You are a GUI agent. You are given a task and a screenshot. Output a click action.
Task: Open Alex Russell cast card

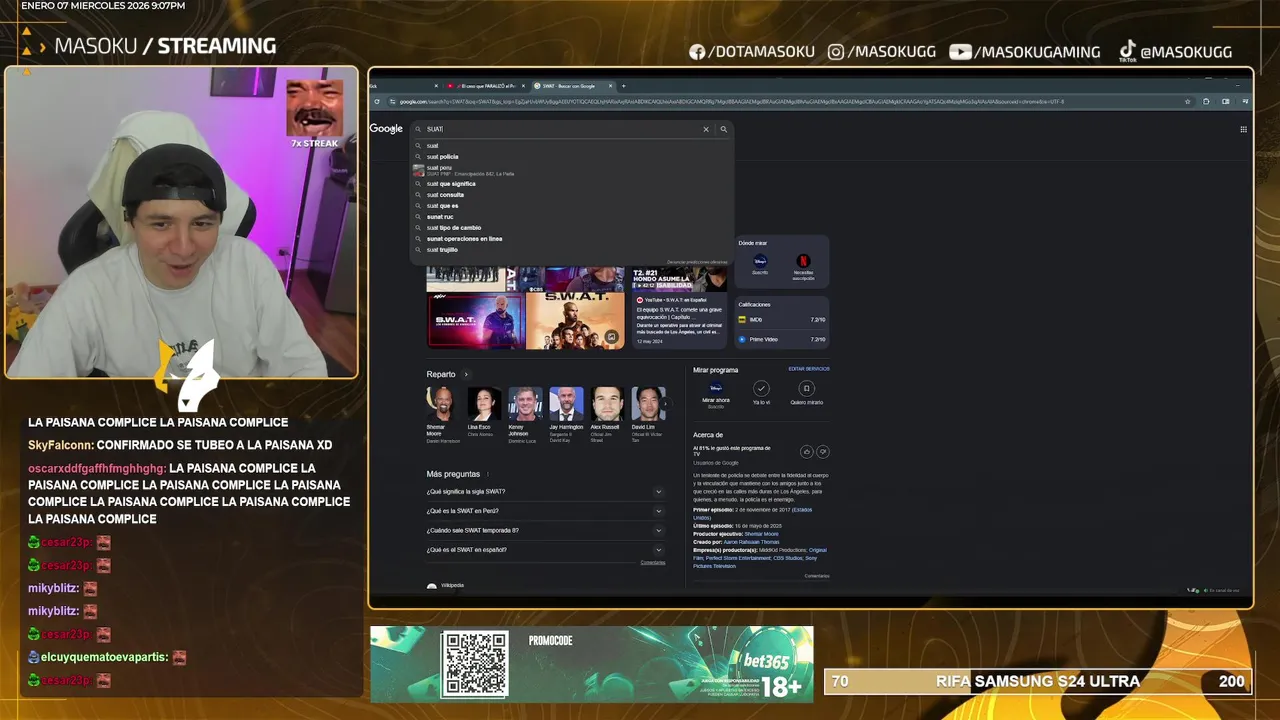(607, 415)
